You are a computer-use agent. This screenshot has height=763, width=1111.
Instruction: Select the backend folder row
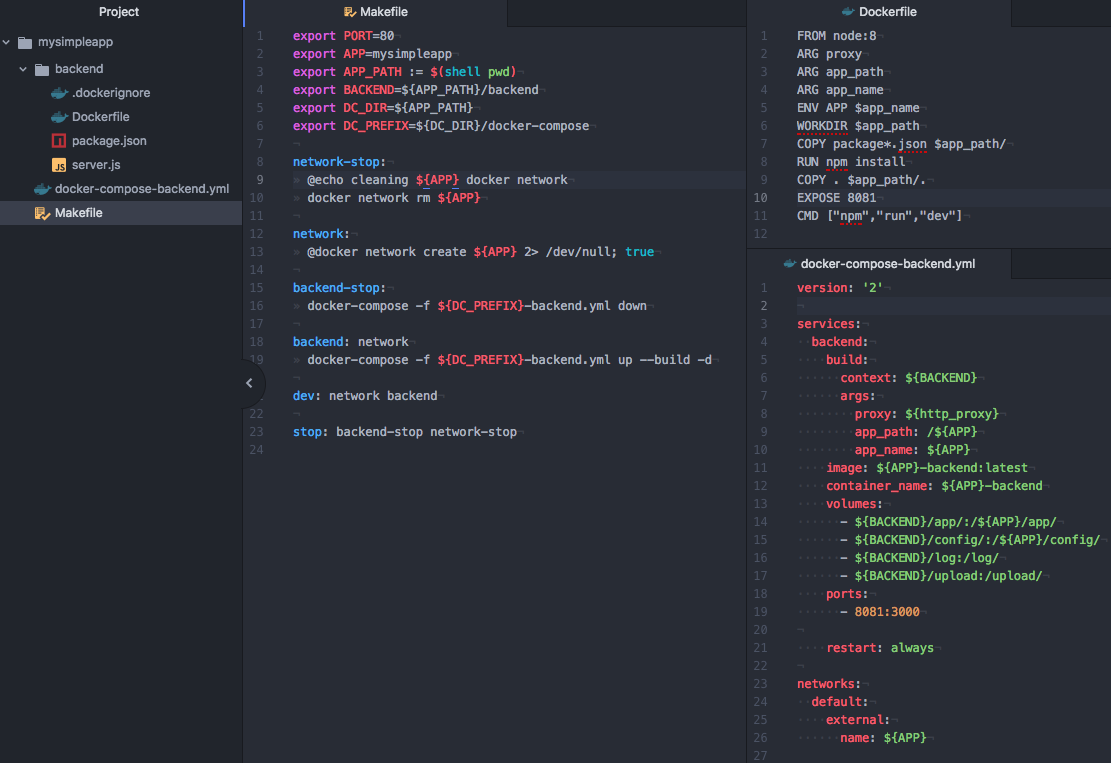(x=121, y=69)
